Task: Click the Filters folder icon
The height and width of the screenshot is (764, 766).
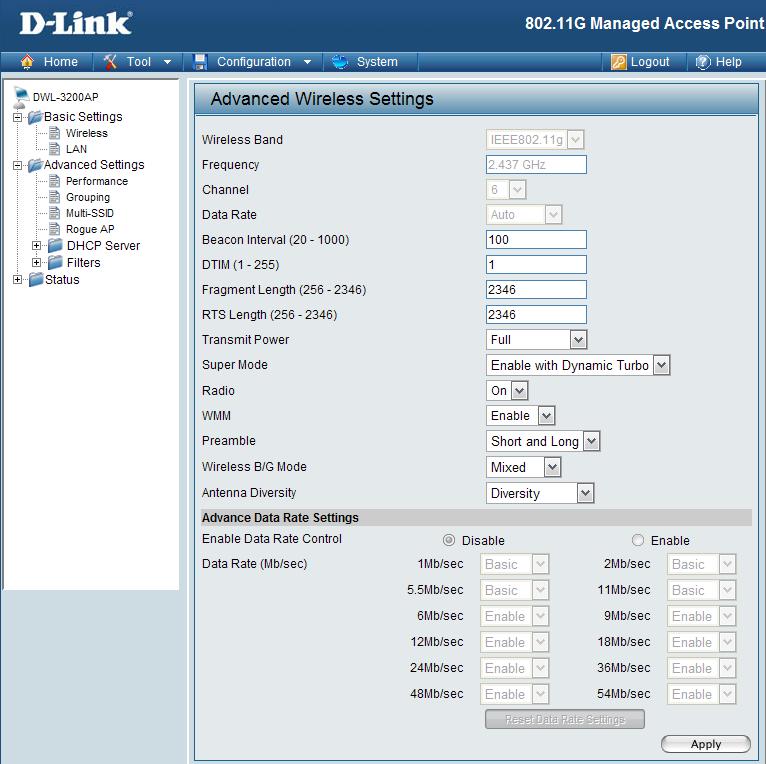Action: pos(55,262)
